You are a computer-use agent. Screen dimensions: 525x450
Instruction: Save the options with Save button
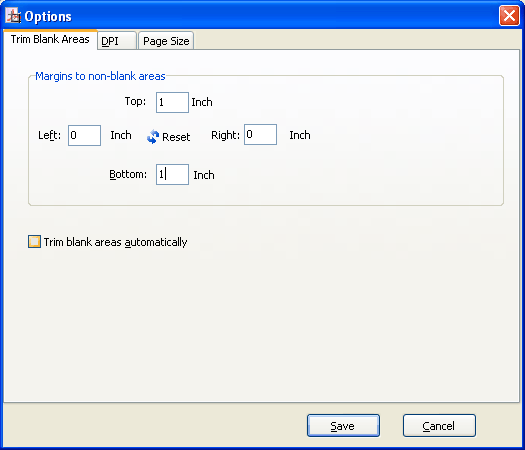pyautogui.click(x=343, y=426)
